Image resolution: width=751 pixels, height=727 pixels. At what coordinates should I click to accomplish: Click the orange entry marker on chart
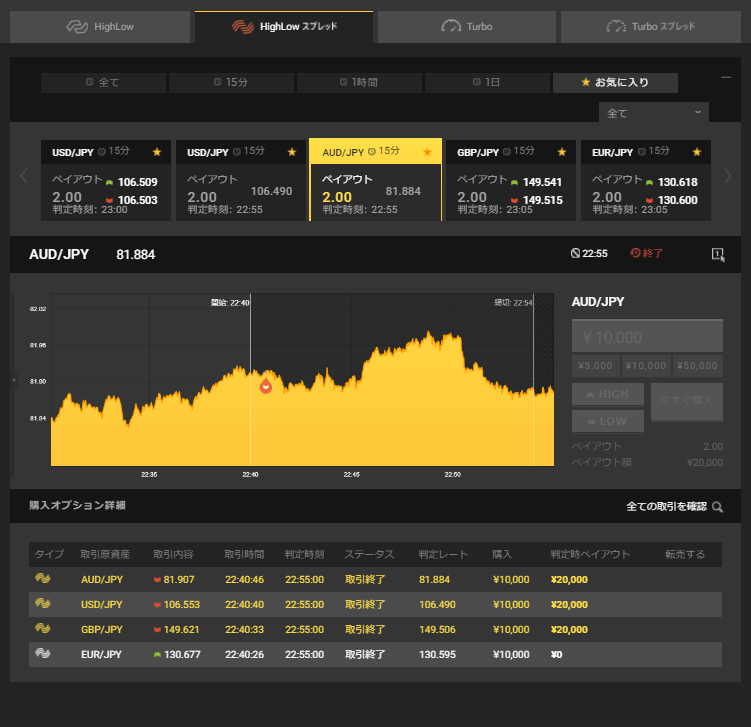266,386
